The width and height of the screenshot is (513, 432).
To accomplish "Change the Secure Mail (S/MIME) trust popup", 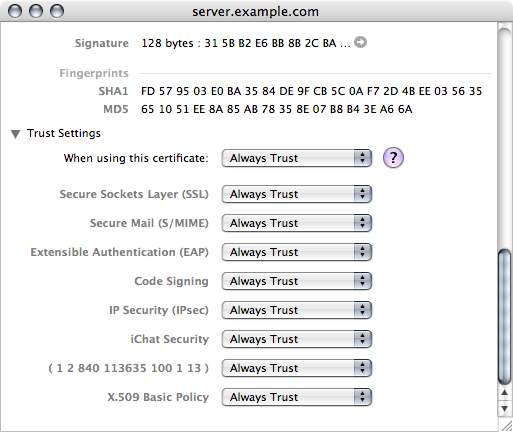I will point(297,223).
